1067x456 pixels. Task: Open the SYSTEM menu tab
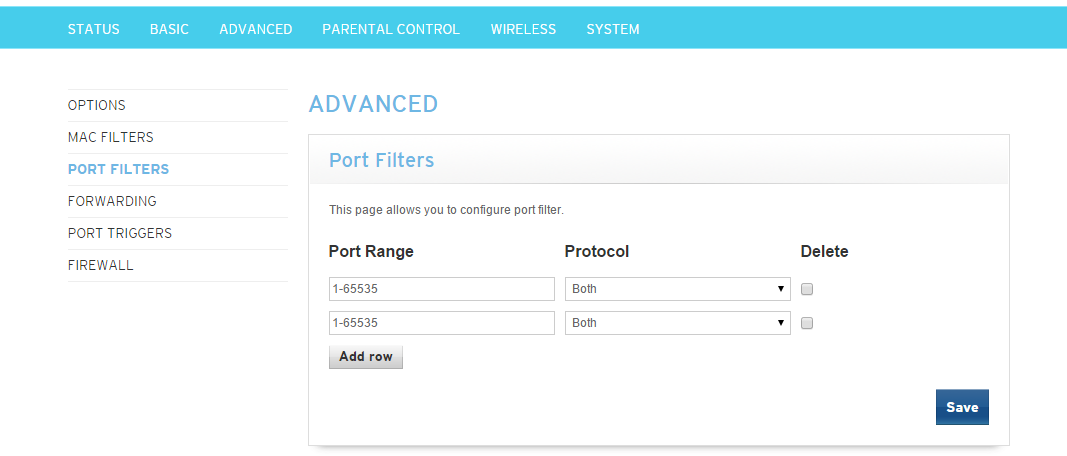point(612,29)
